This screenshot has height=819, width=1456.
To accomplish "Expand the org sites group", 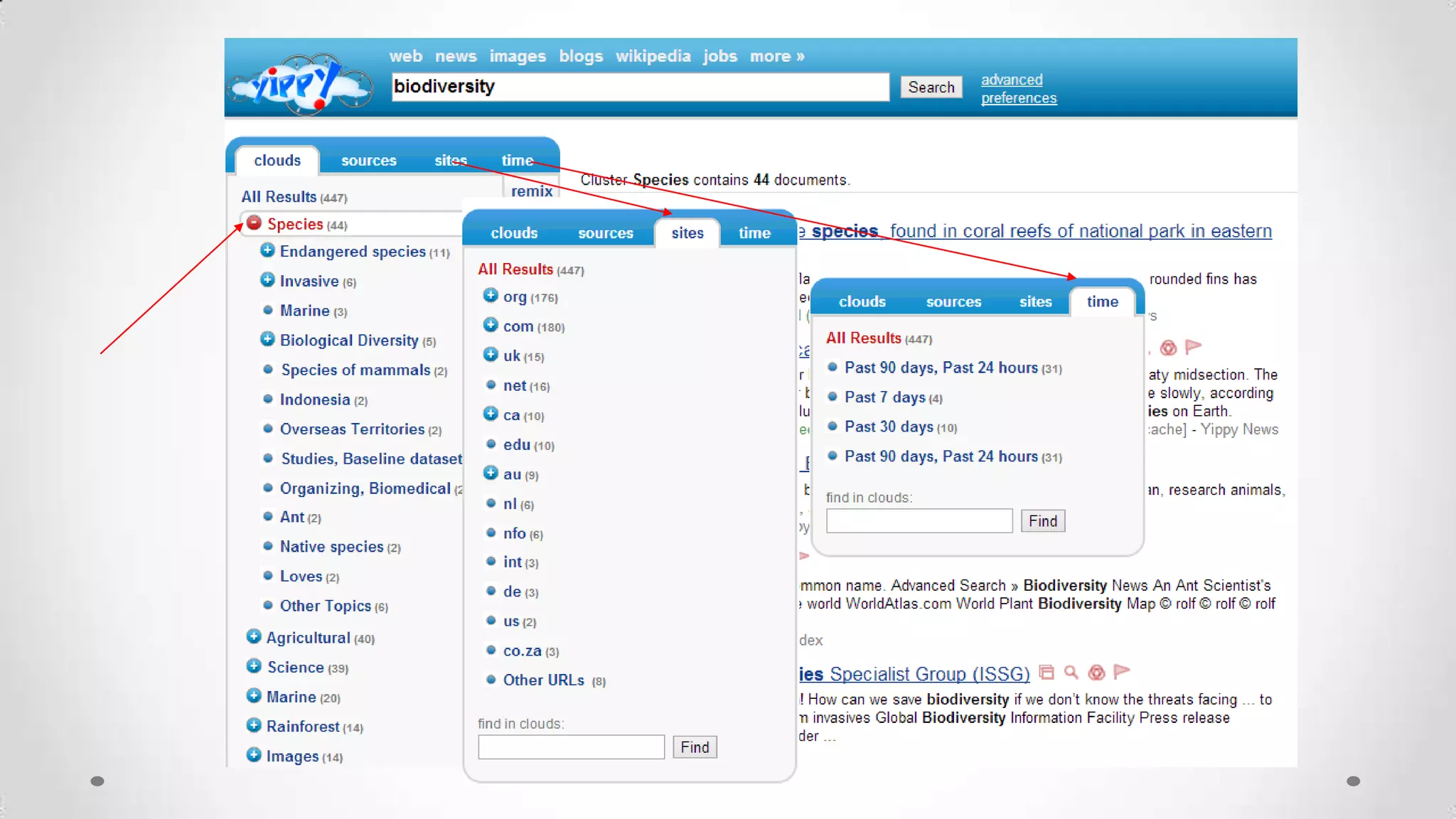I will (x=491, y=296).
